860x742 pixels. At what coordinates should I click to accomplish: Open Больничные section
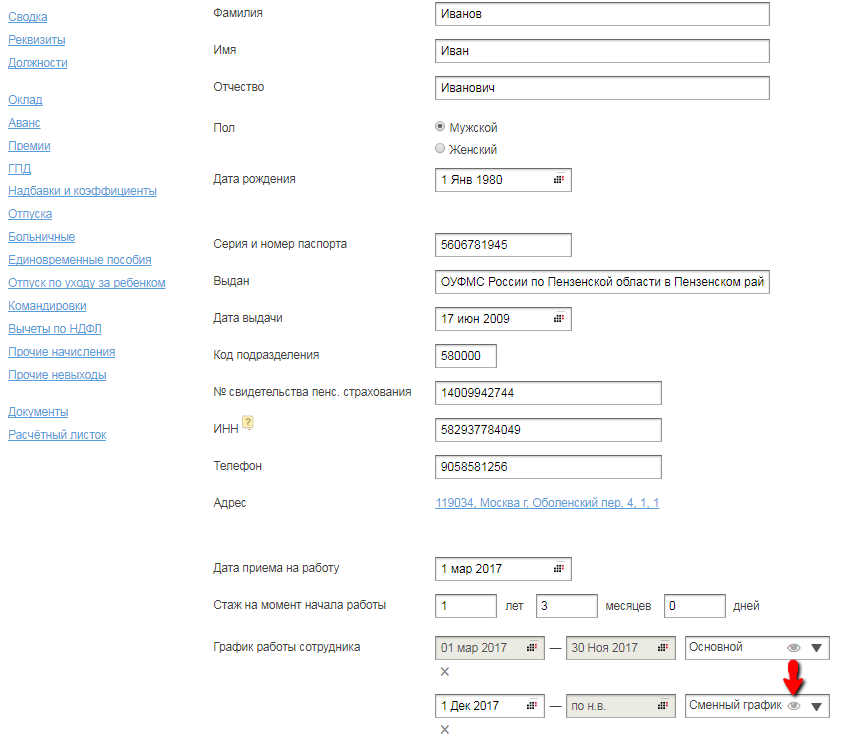pos(42,237)
